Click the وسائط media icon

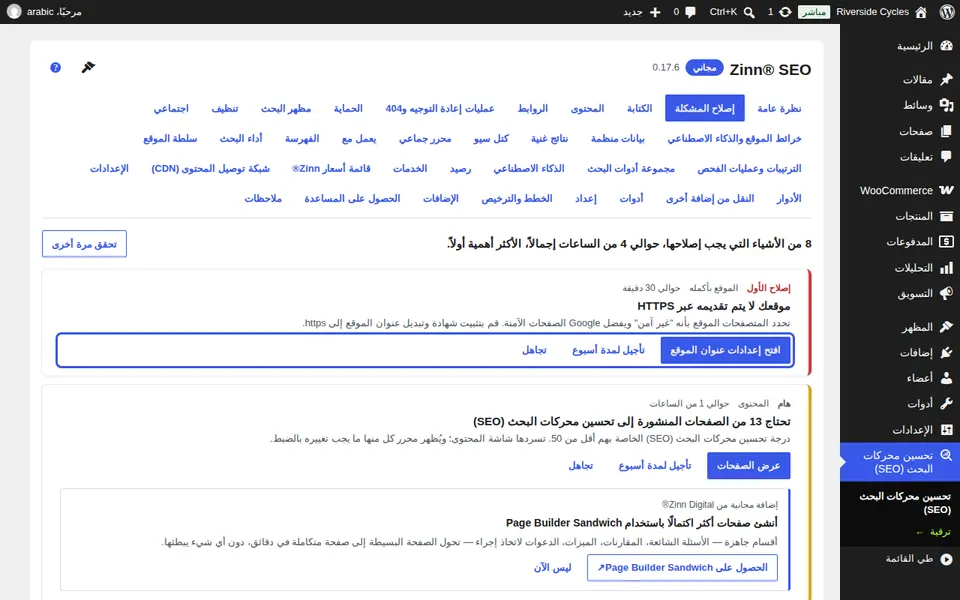[x=947, y=105]
